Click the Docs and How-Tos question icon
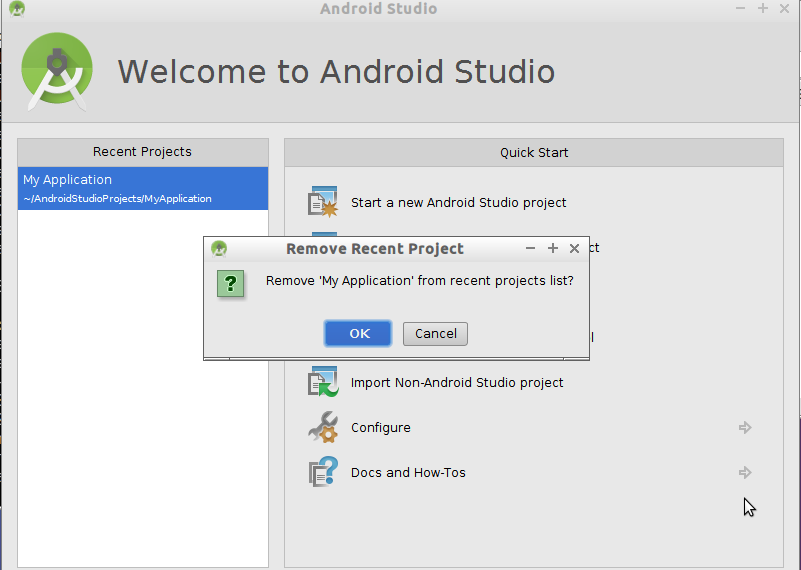Screen dimensions: 801x570 click(x=323, y=472)
